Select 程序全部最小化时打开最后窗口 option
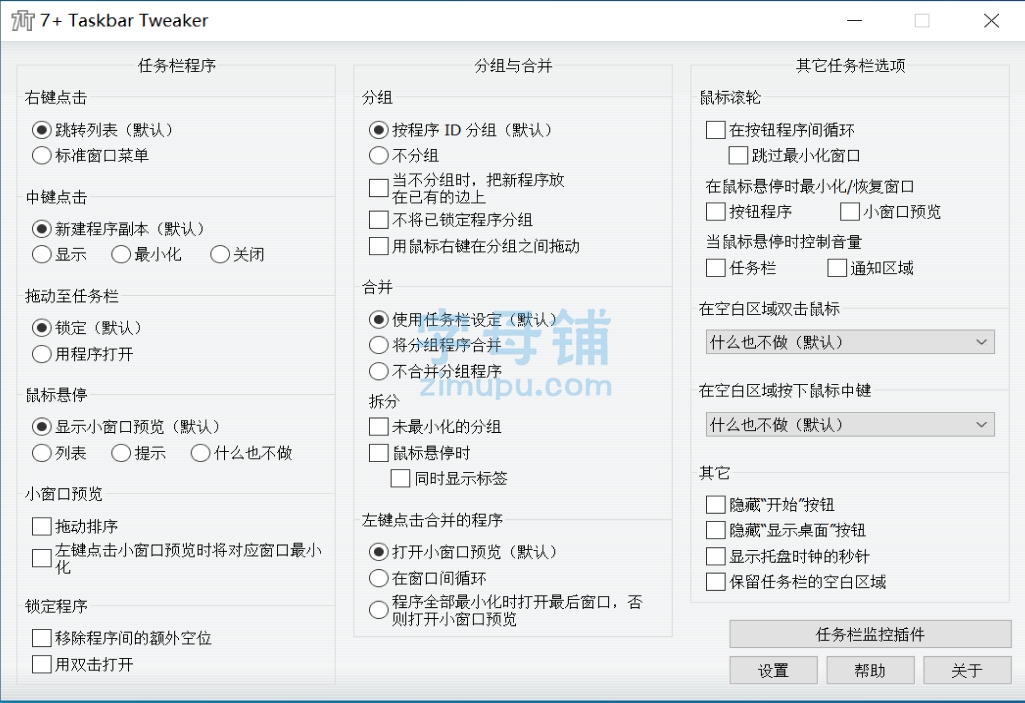The image size is (1025, 703). tap(378, 610)
